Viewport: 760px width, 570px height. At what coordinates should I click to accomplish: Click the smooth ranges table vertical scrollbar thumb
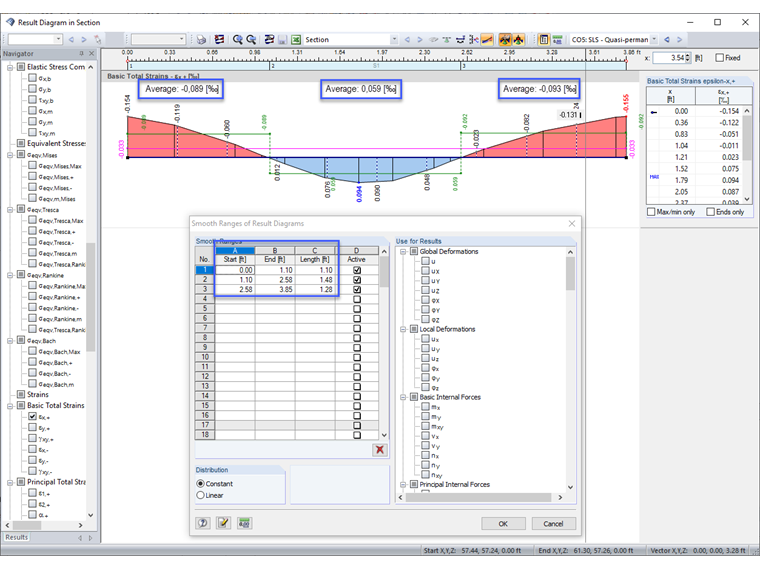point(384,272)
